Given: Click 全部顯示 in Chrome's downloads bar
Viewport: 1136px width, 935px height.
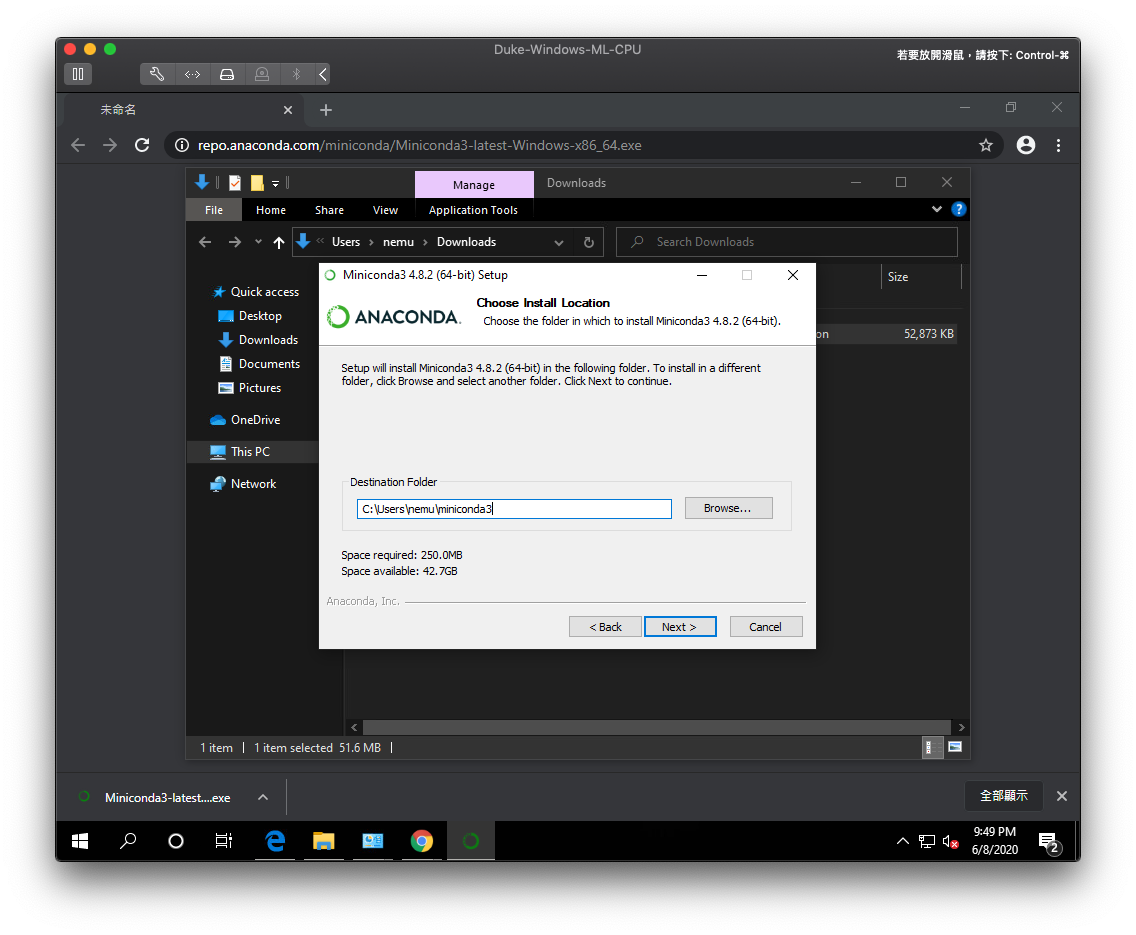Looking at the screenshot, I should 1004,796.
